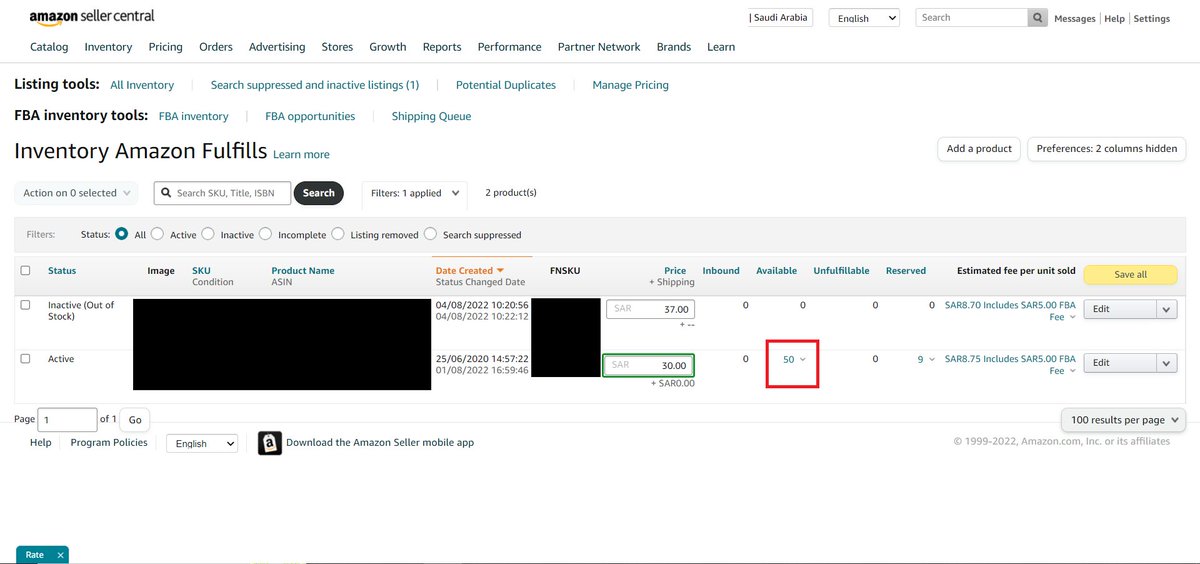Screen dimensions: 1200x564
Task: Click the amazon seller central logo
Action: (x=92, y=18)
